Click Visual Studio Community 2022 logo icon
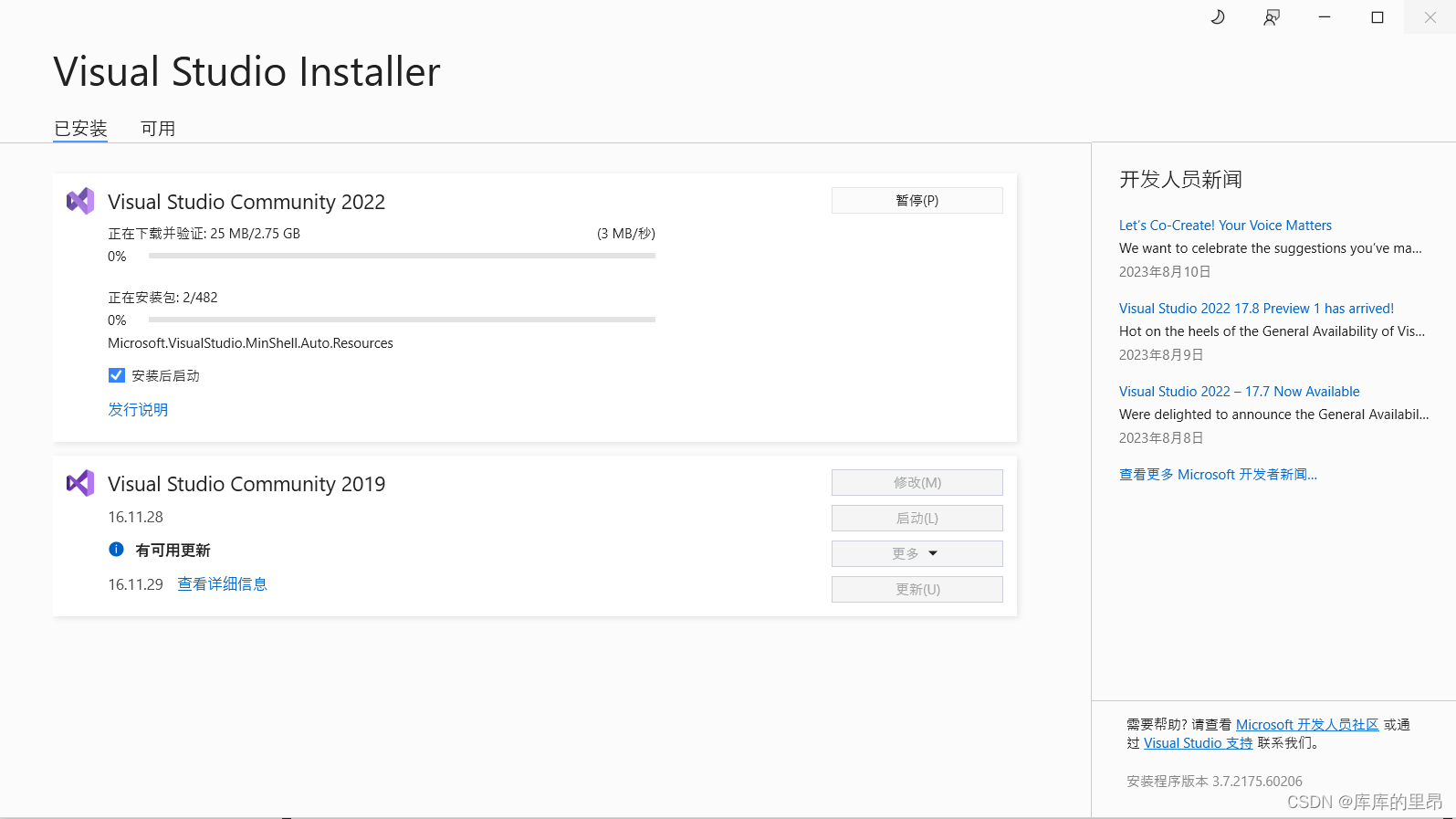Image resolution: width=1456 pixels, height=819 pixels. click(80, 201)
